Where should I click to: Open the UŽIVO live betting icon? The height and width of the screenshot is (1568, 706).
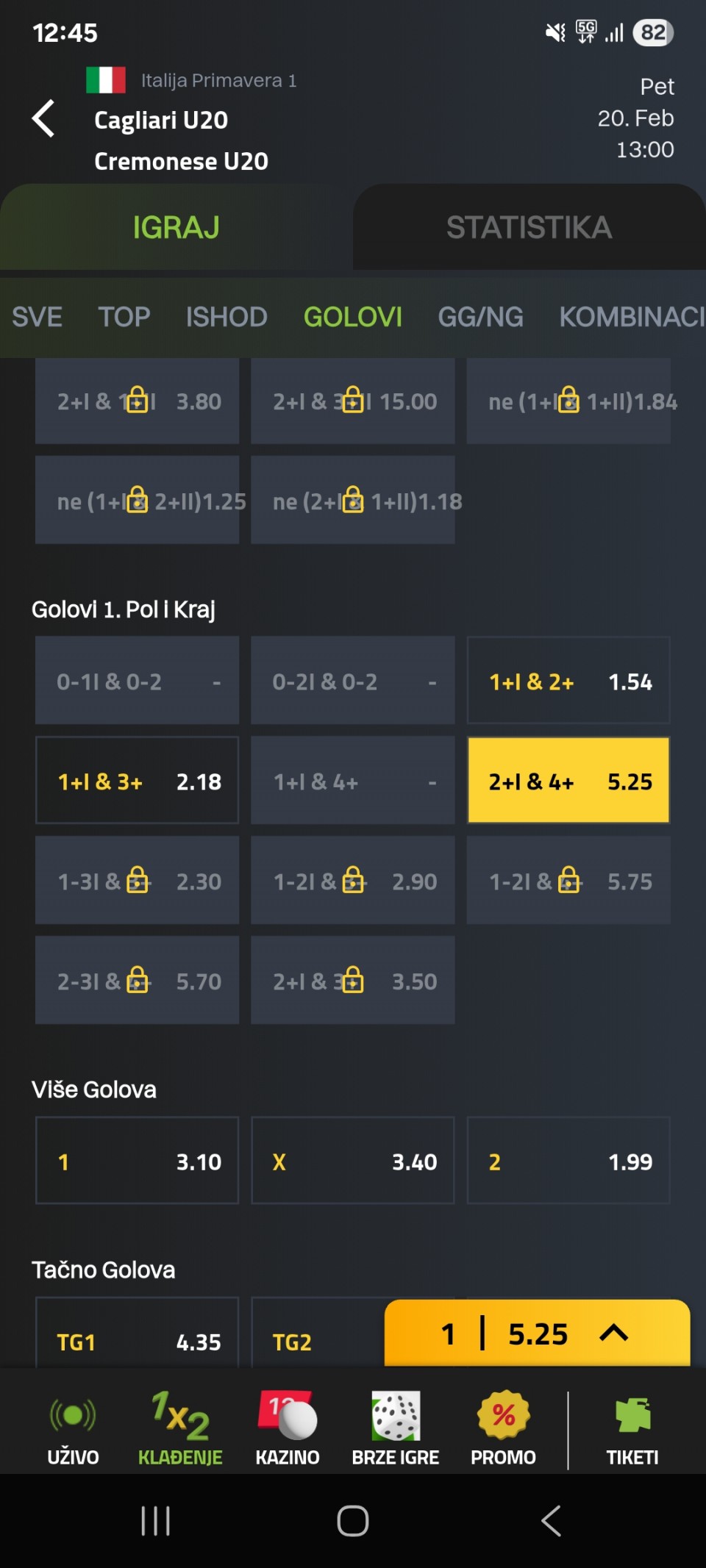[73, 1416]
